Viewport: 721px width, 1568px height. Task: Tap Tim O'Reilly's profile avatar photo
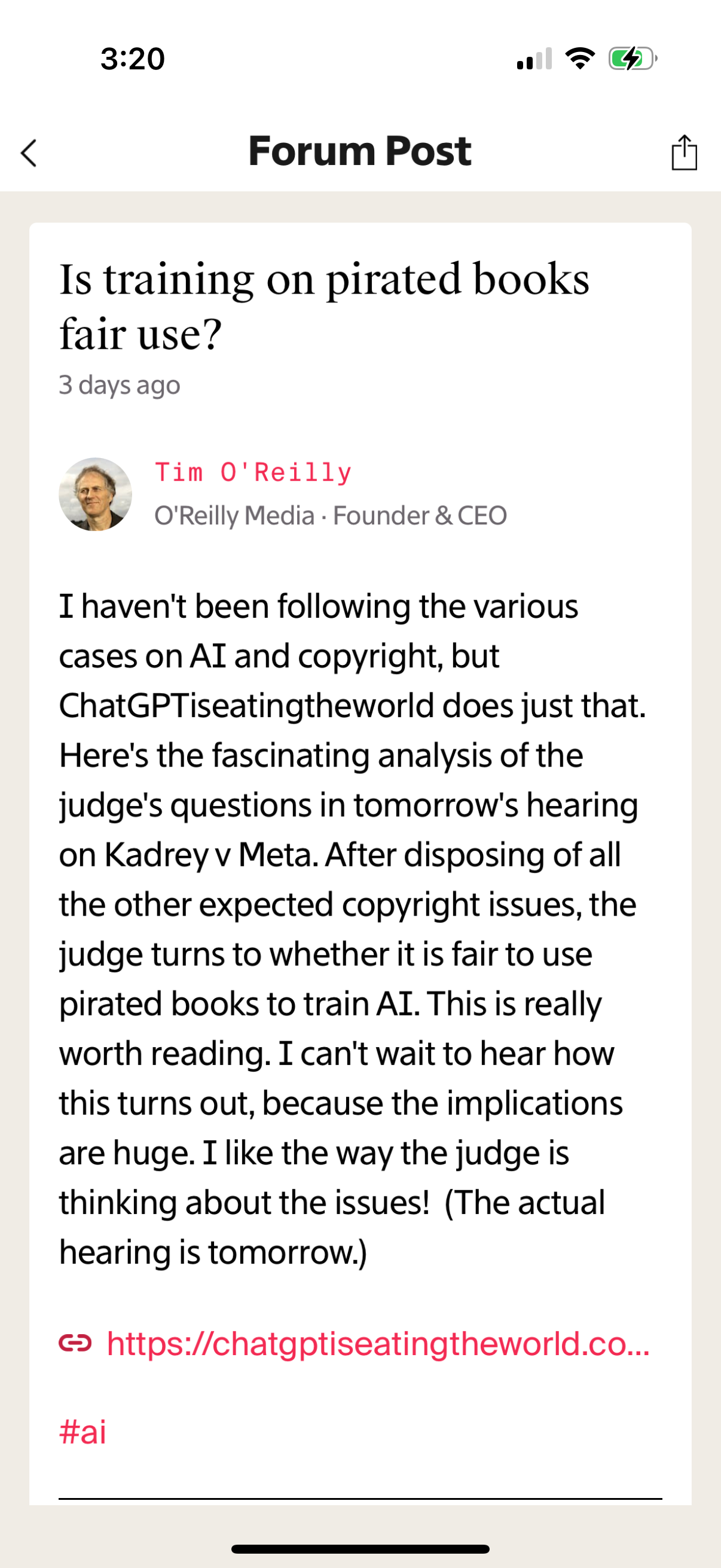click(96, 494)
